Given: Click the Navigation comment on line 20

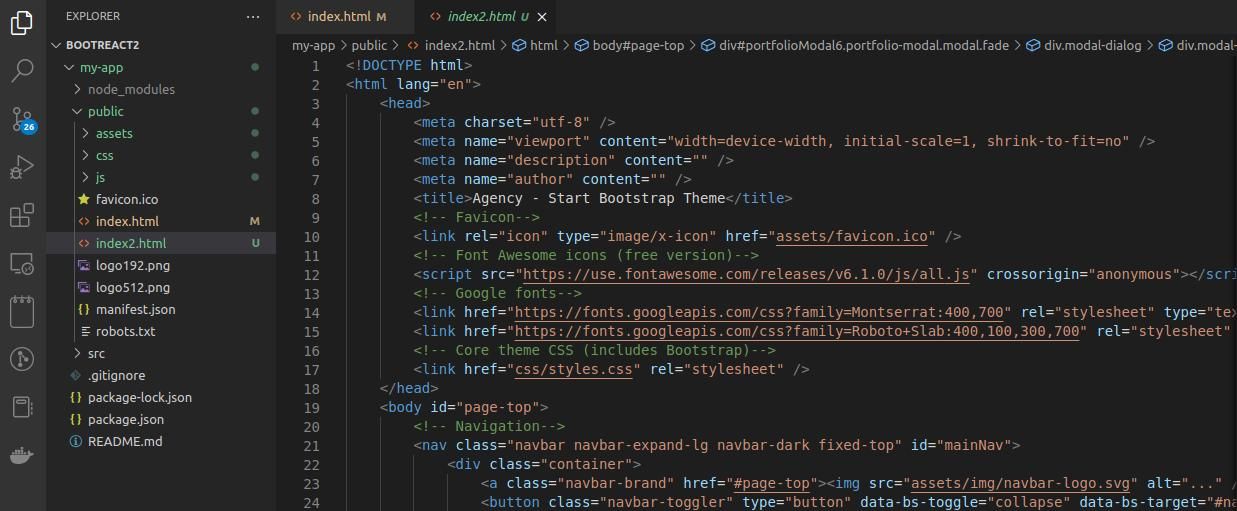Looking at the screenshot, I should point(489,426).
